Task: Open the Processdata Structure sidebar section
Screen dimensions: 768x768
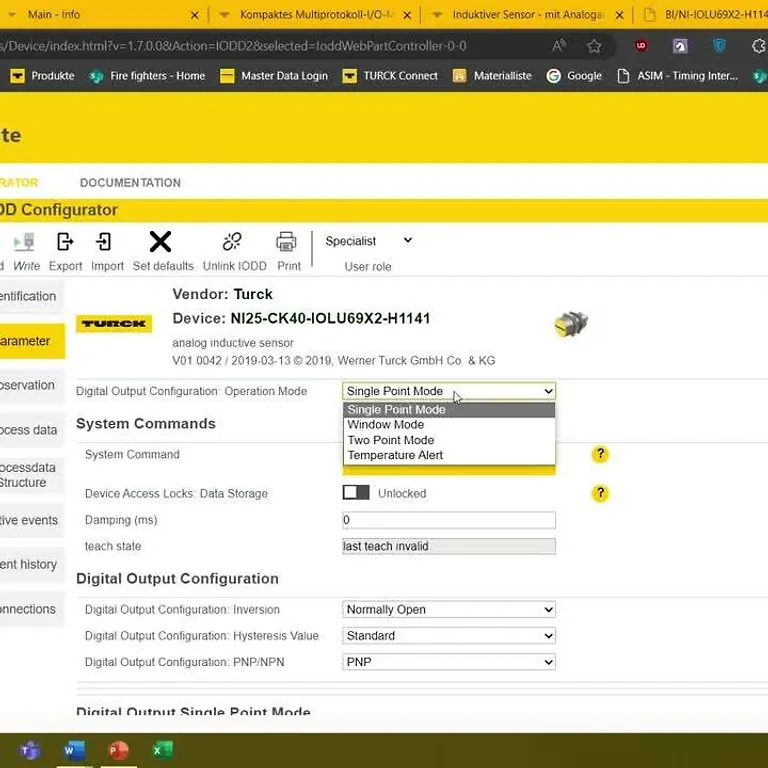Action: coord(32,475)
